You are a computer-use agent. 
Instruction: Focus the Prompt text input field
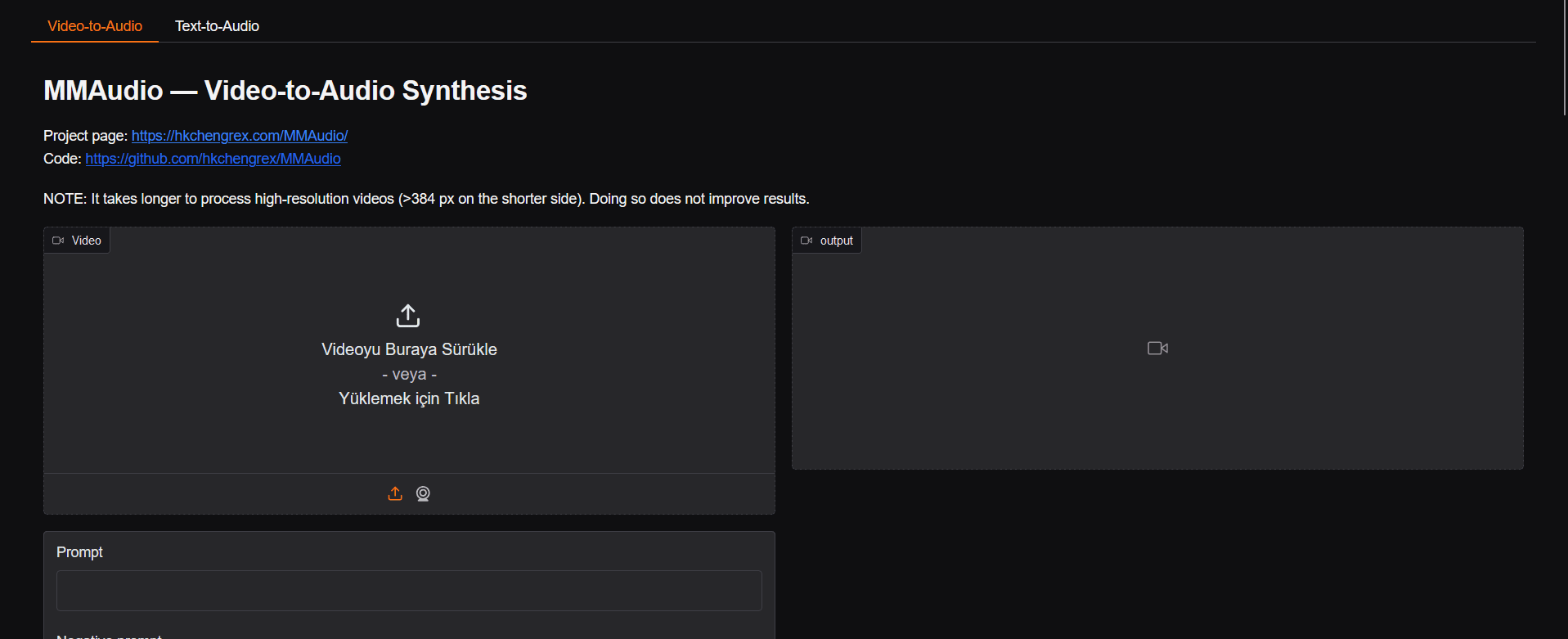click(x=409, y=591)
